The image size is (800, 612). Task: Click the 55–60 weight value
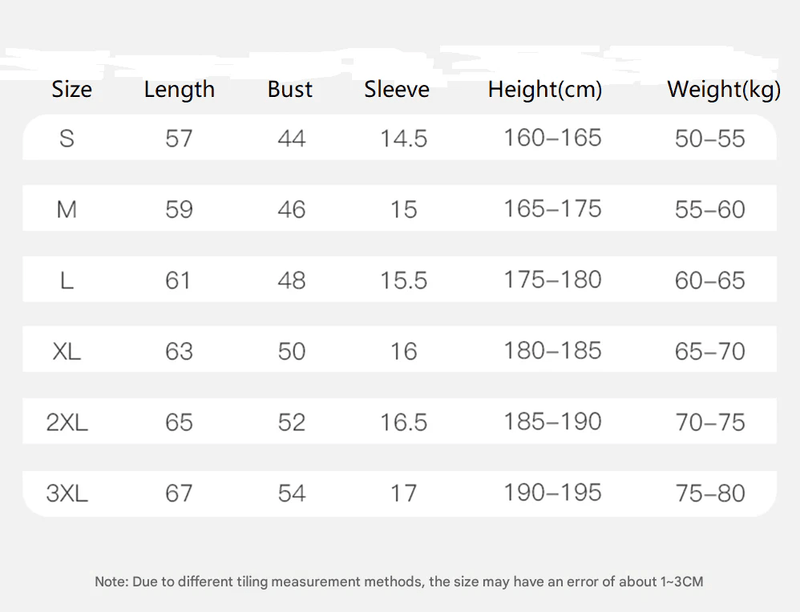pos(710,209)
